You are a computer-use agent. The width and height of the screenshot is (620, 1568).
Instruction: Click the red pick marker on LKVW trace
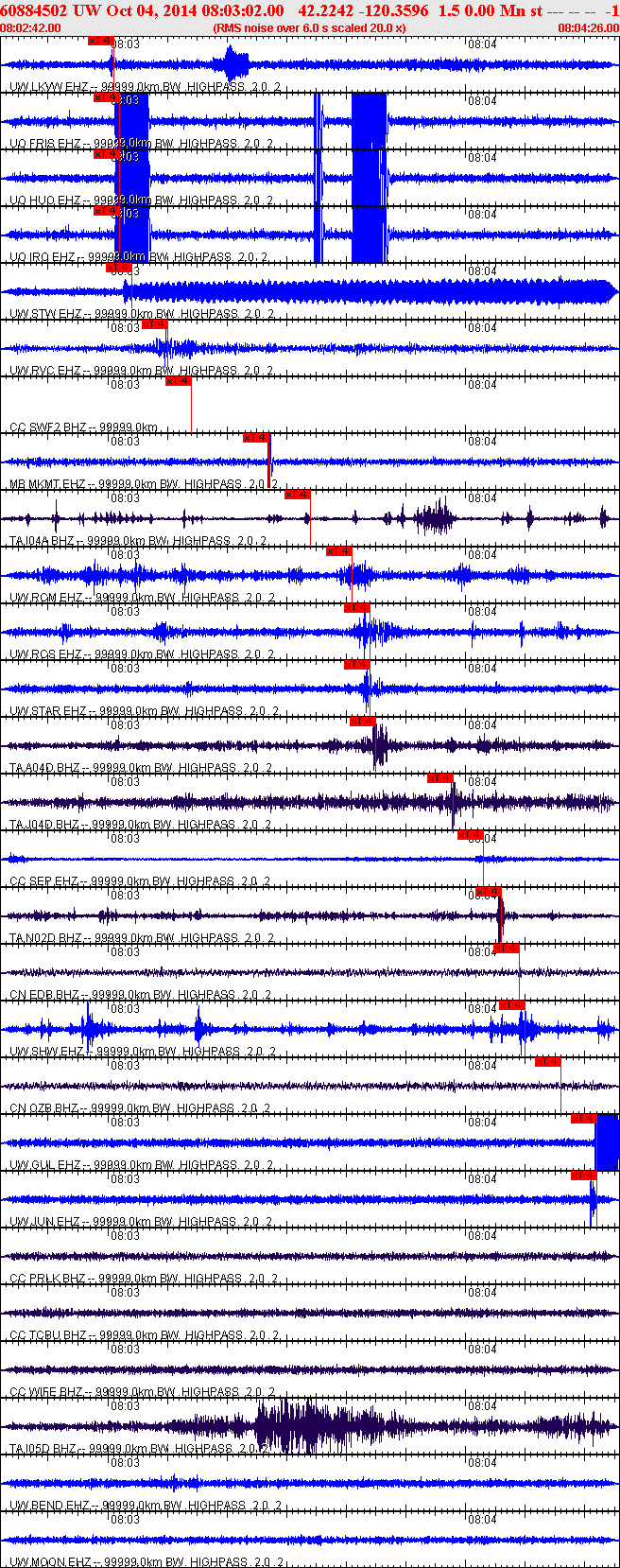[x=99, y=42]
